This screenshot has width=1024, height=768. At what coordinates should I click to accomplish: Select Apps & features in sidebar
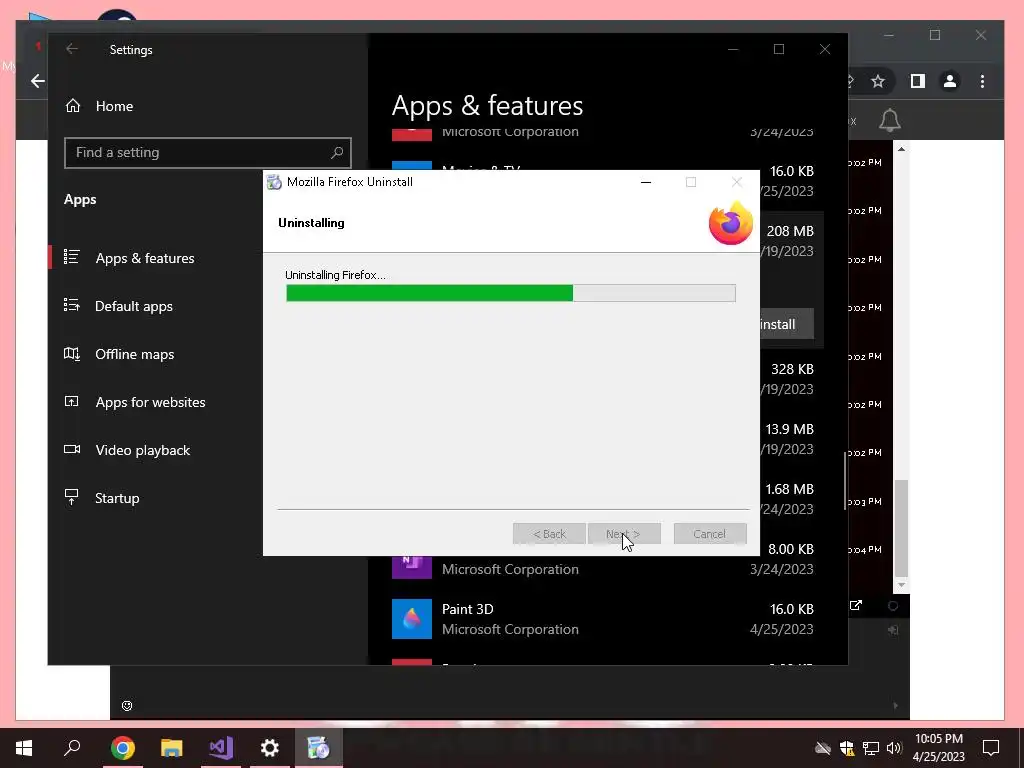coord(145,258)
